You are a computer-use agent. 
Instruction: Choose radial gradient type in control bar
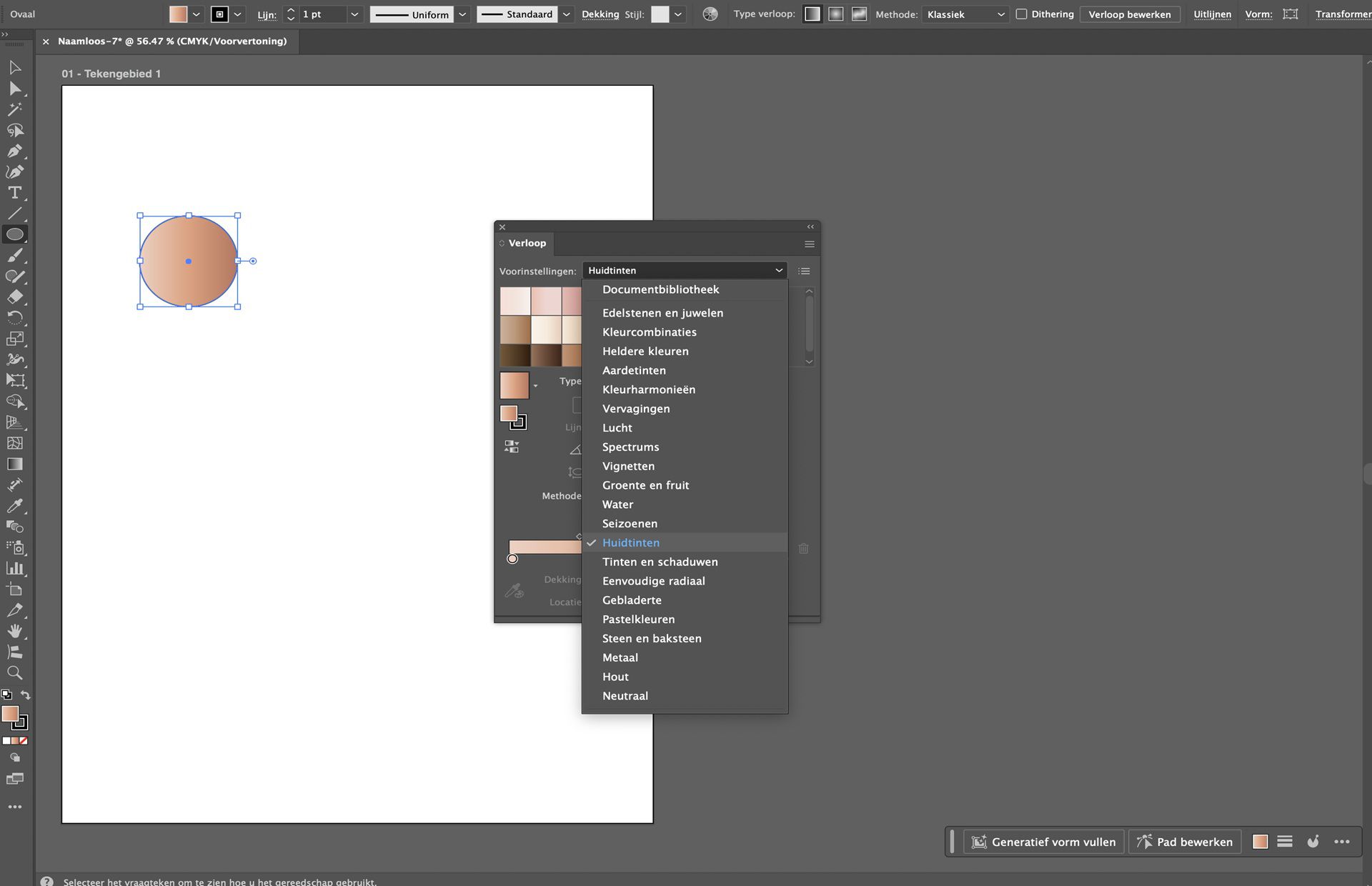pos(836,14)
